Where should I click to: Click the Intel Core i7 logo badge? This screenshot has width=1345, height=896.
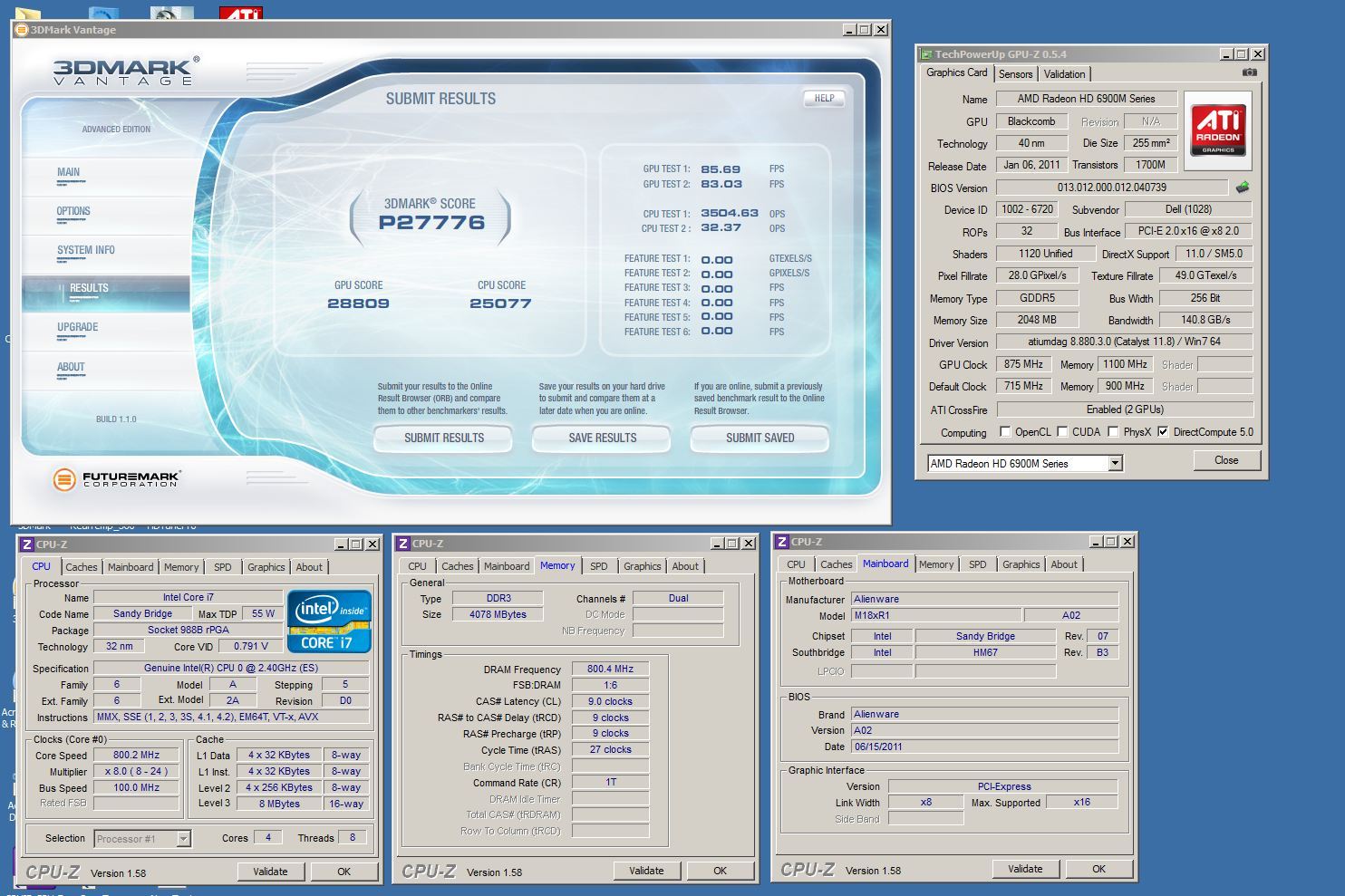pyautogui.click(x=329, y=621)
